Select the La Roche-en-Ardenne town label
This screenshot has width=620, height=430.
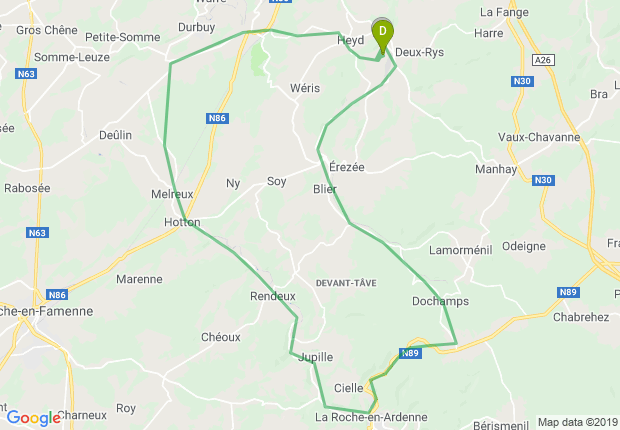click(371, 417)
